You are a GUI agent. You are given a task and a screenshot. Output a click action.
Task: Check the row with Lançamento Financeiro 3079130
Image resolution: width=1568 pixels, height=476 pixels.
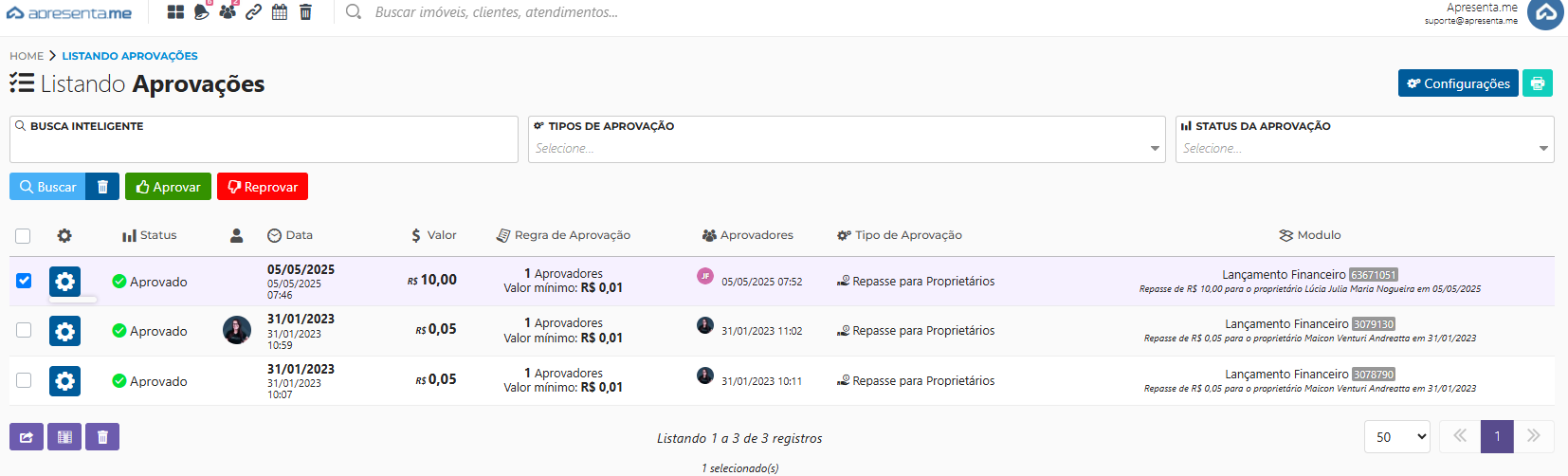(x=24, y=330)
